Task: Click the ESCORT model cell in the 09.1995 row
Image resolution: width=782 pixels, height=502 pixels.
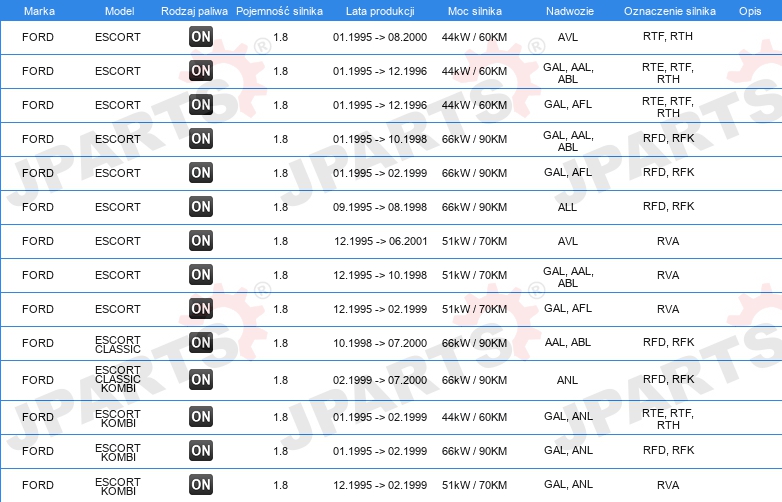Action: point(118,207)
